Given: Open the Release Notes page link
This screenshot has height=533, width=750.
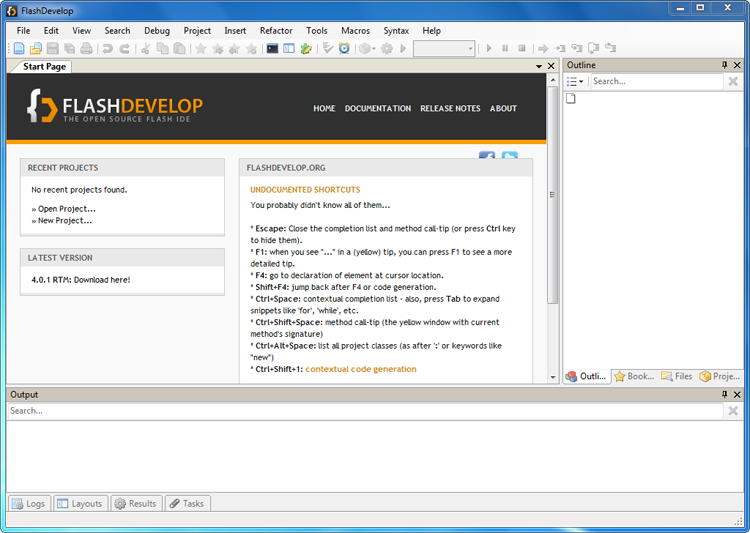Looking at the screenshot, I should pyautogui.click(x=450, y=108).
